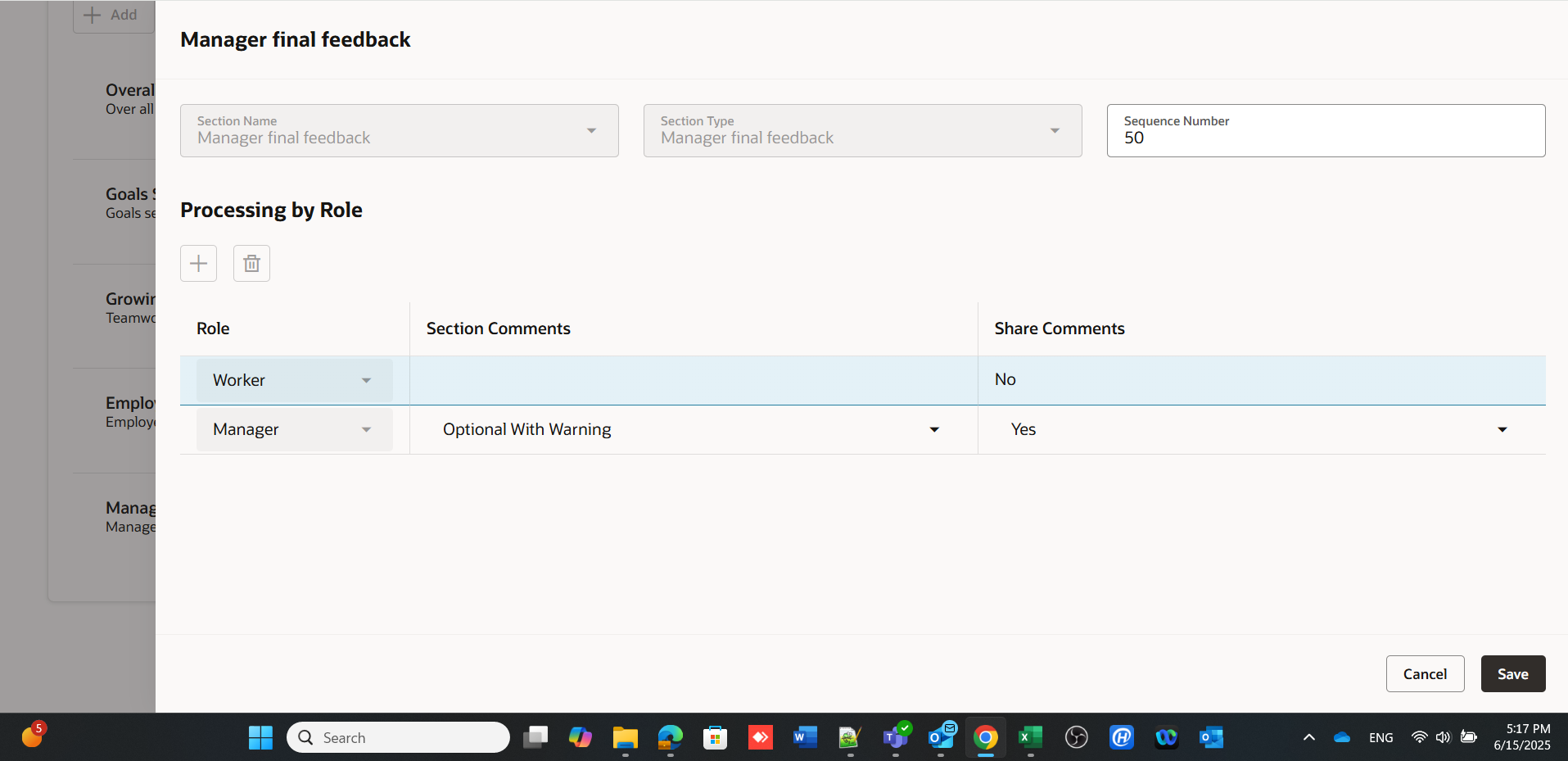Screen dimensions: 1568x761
Task: Switch to Google Chrome in the taskbar
Action: coord(986,737)
